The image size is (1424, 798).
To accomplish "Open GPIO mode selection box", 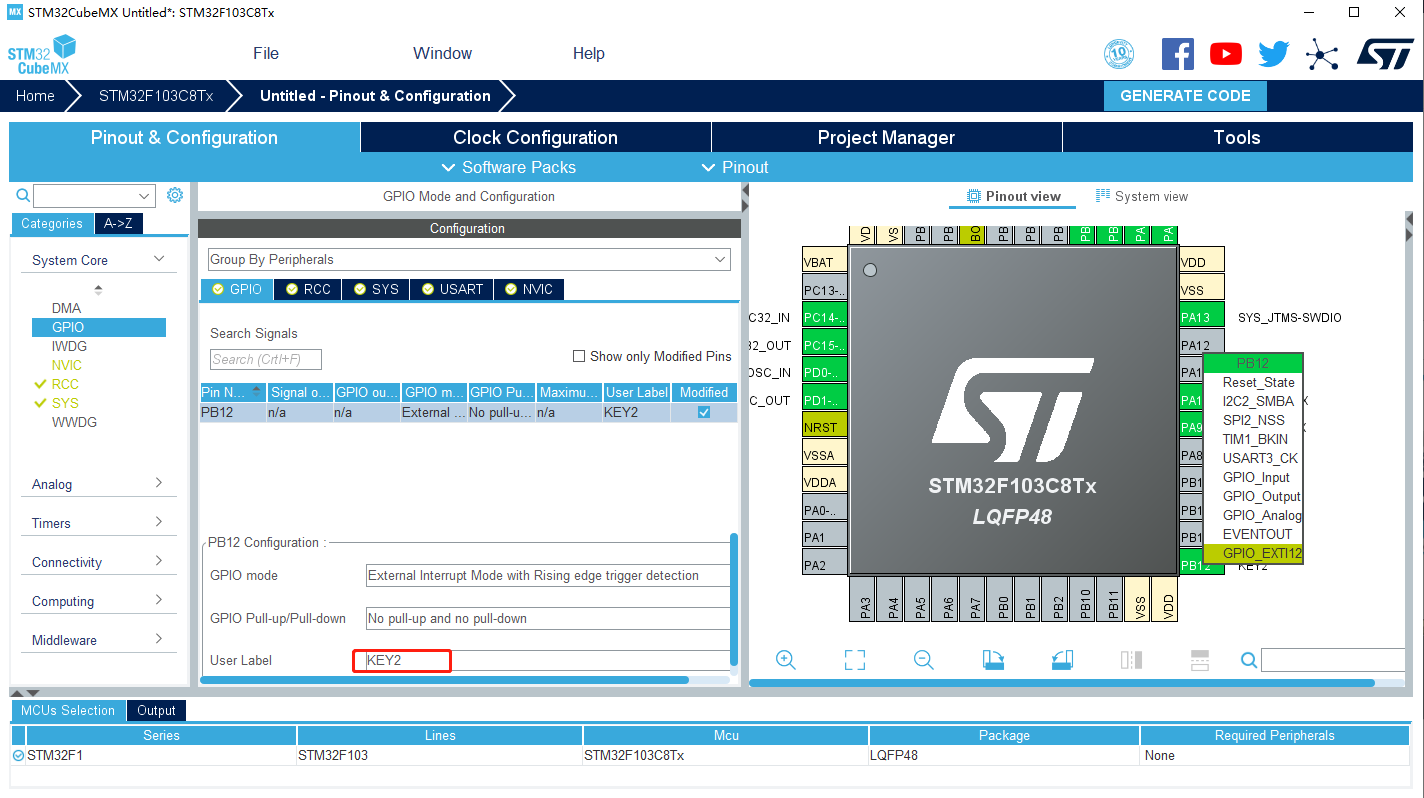I will click(x=548, y=575).
